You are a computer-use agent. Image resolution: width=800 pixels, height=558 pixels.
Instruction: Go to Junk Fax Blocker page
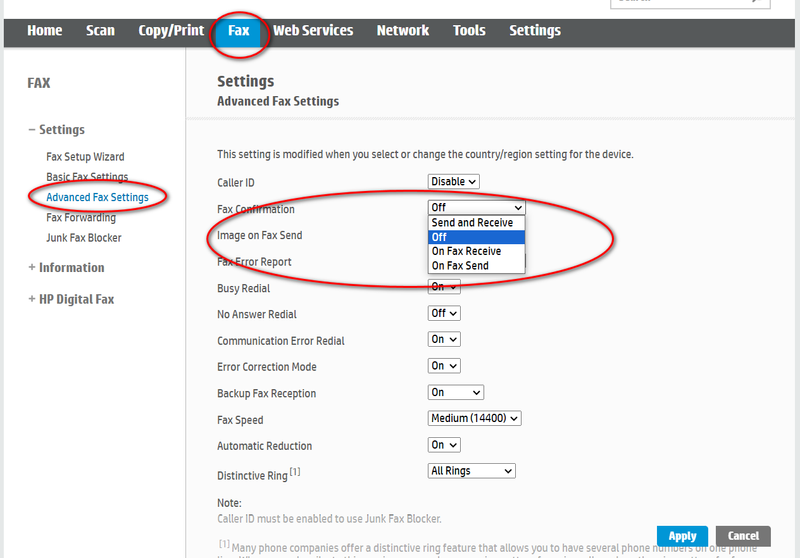point(84,238)
